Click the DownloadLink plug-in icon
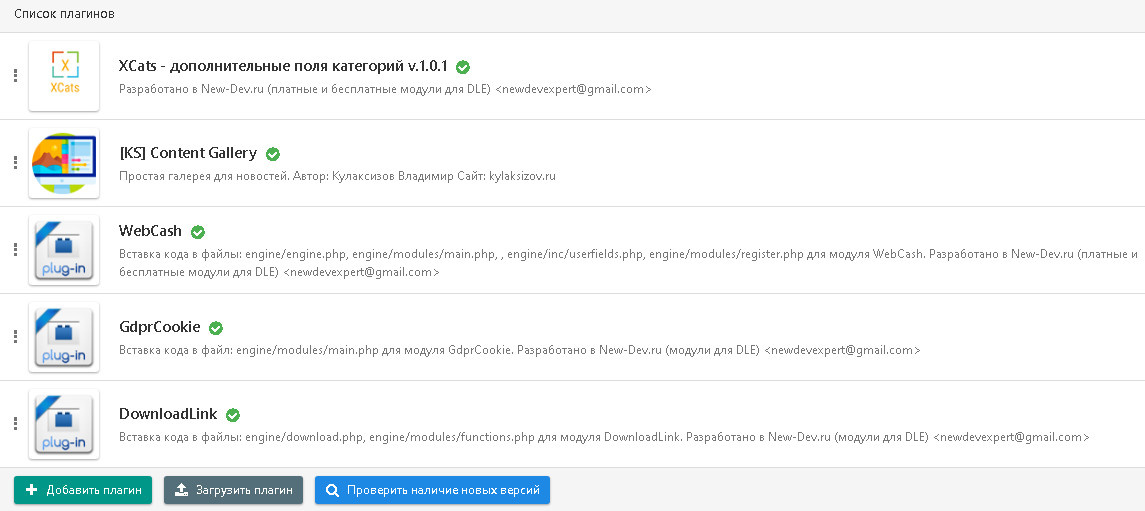Image resolution: width=1145 pixels, height=511 pixels. (64, 424)
